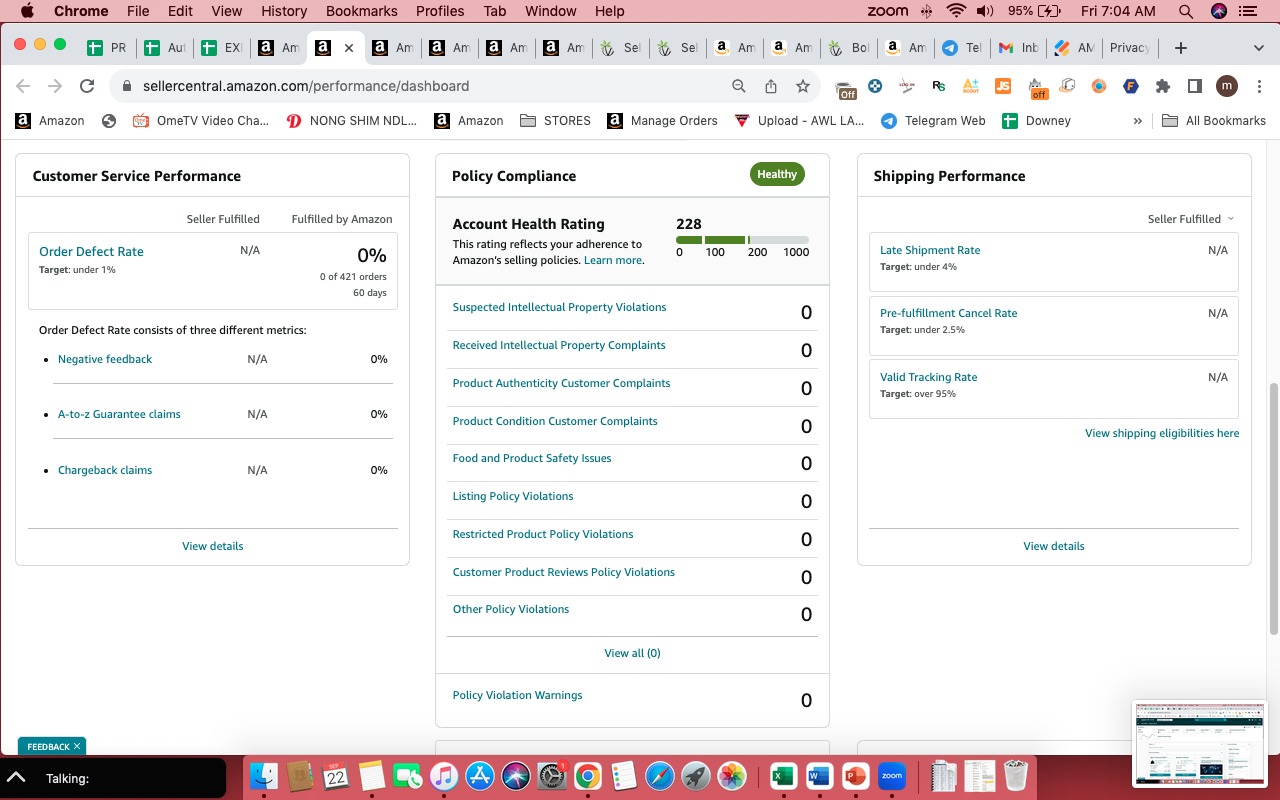The height and width of the screenshot is (800, 1280).
Task: Open the STORES bookmark folder
Action: click(x=555, y=121)
